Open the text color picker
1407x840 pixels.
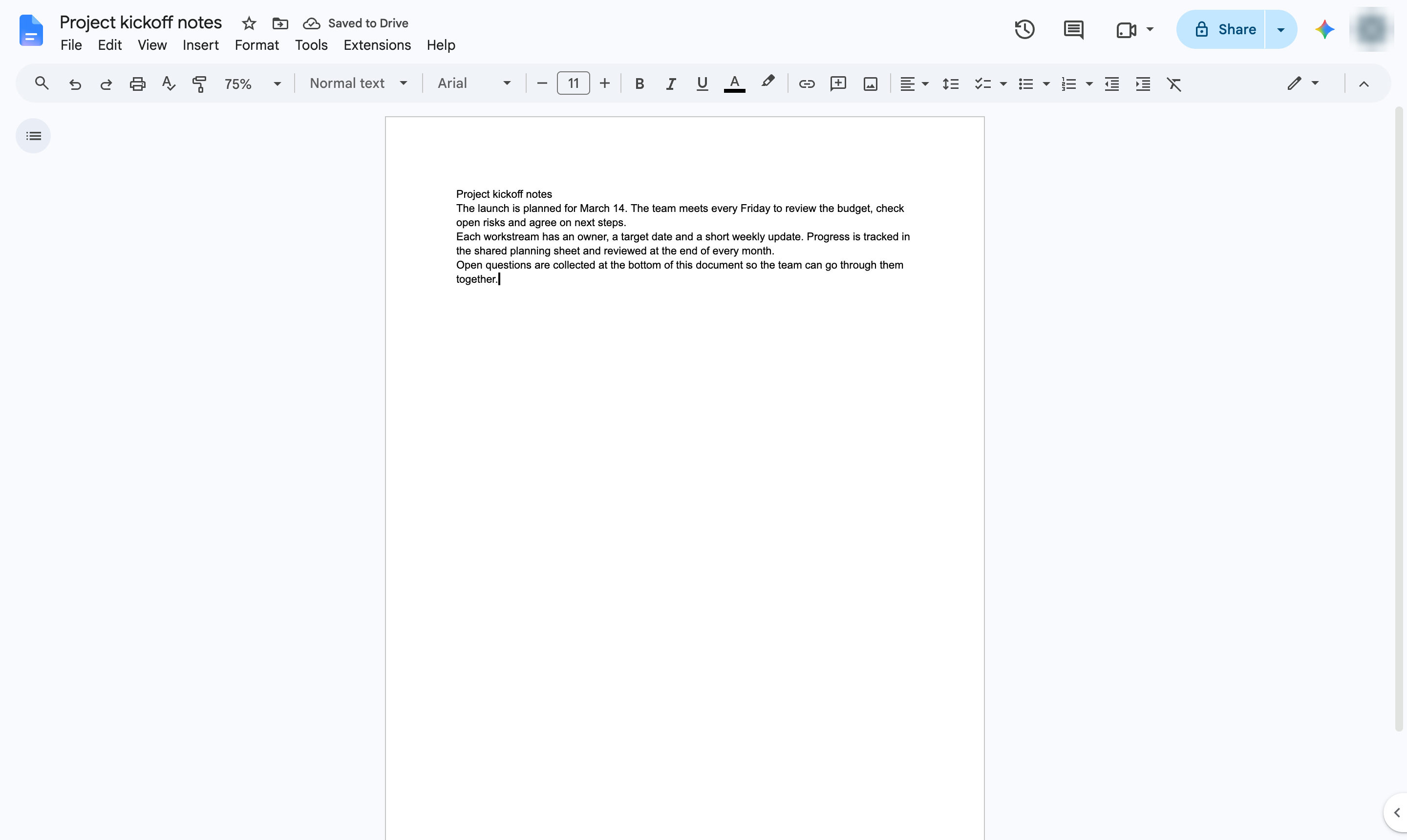(734, 84)
